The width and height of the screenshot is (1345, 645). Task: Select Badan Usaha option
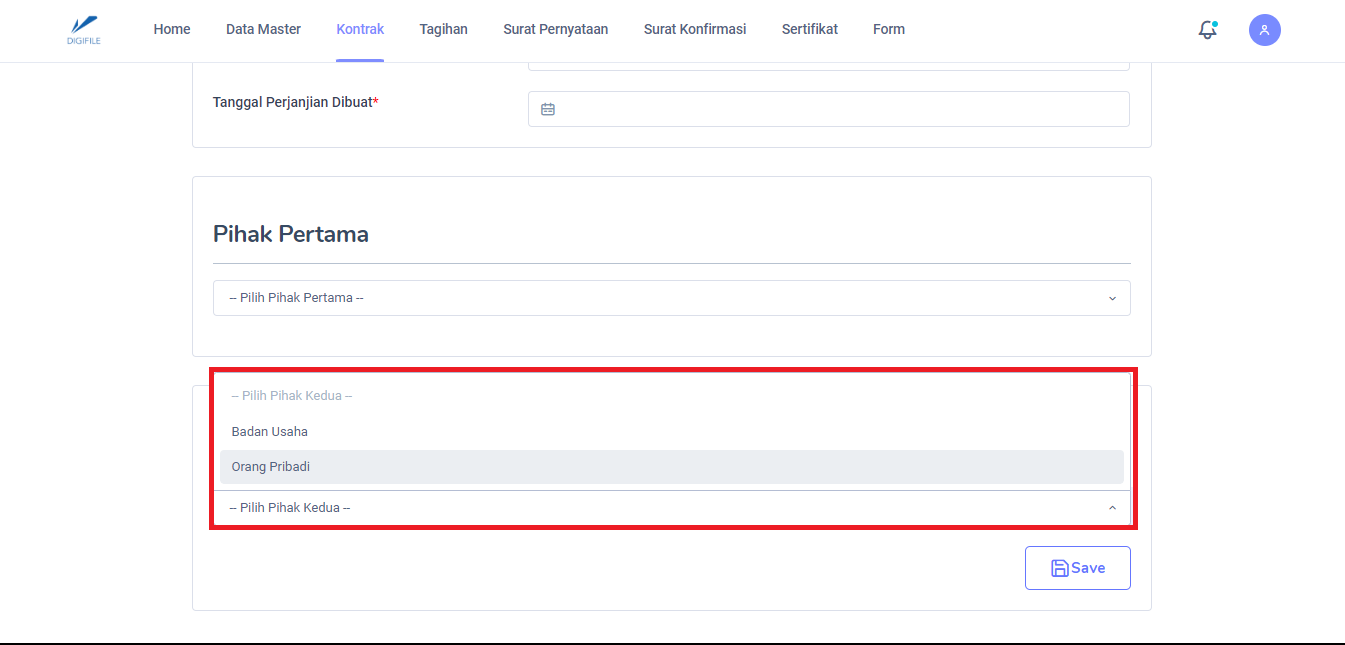(270, 432)
